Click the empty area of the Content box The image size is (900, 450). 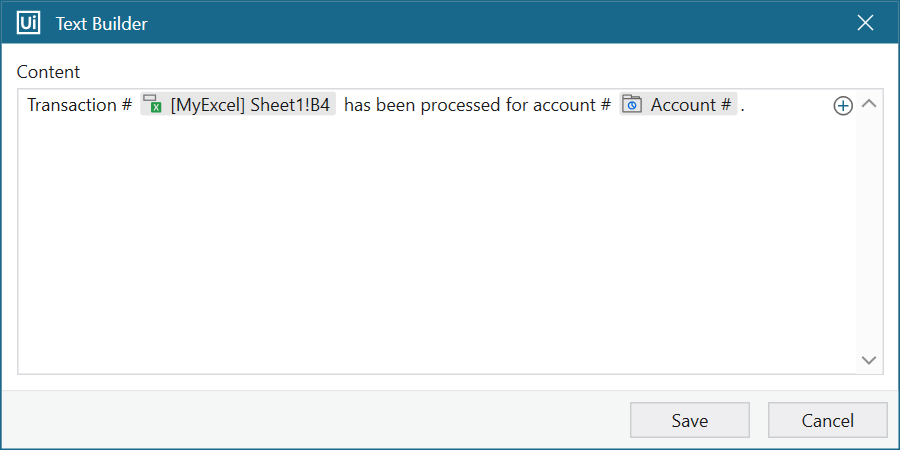point(430,250)
